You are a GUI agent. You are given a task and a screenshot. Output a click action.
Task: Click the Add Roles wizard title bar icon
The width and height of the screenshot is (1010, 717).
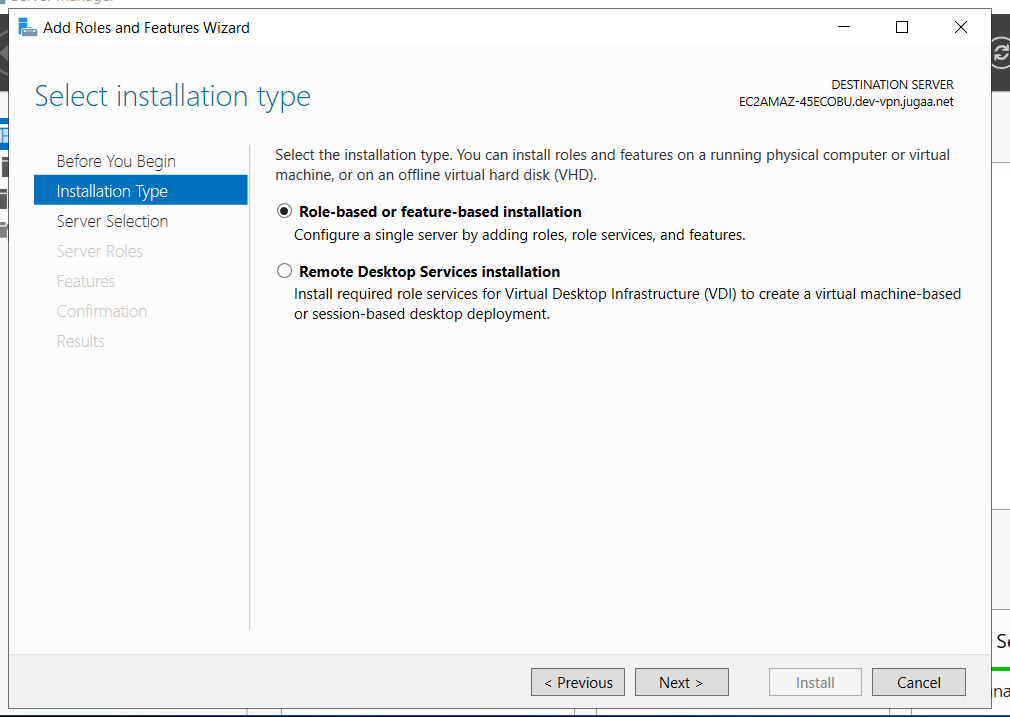28,28
